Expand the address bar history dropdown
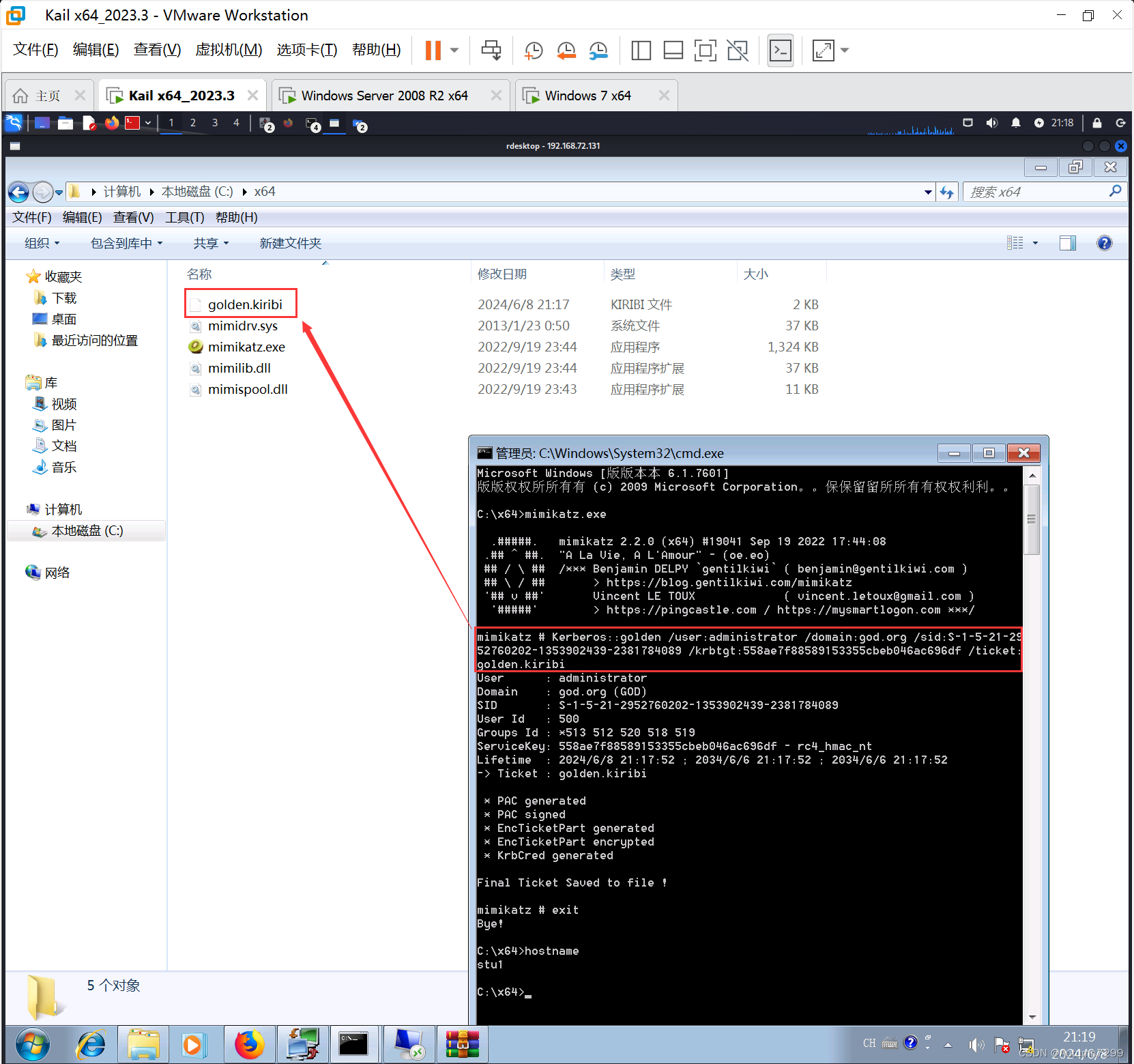 tap(928, 192)
